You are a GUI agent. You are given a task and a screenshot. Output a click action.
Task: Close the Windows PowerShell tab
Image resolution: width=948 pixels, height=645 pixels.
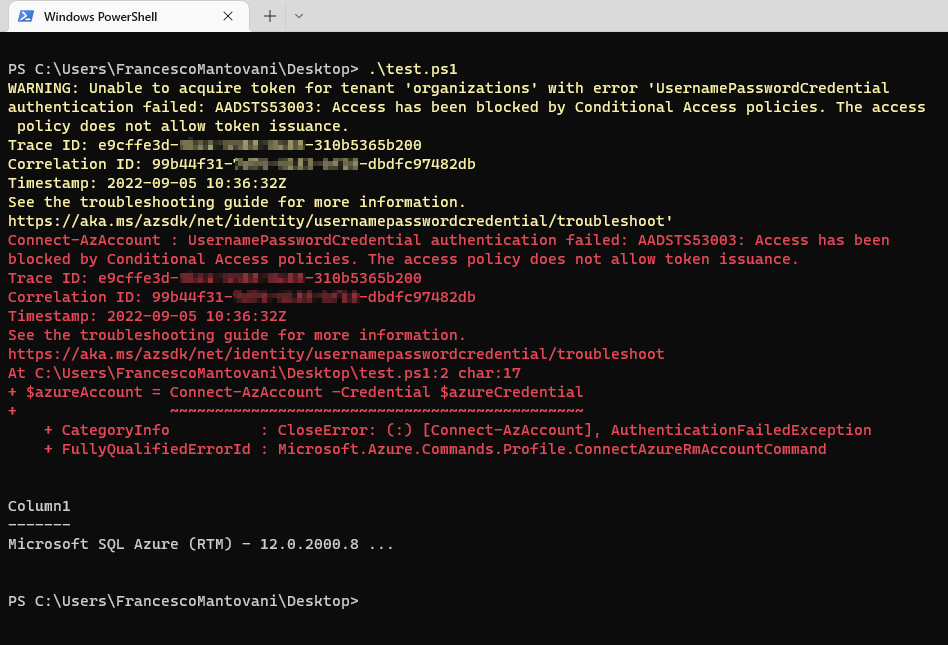(x=228, y=16)
